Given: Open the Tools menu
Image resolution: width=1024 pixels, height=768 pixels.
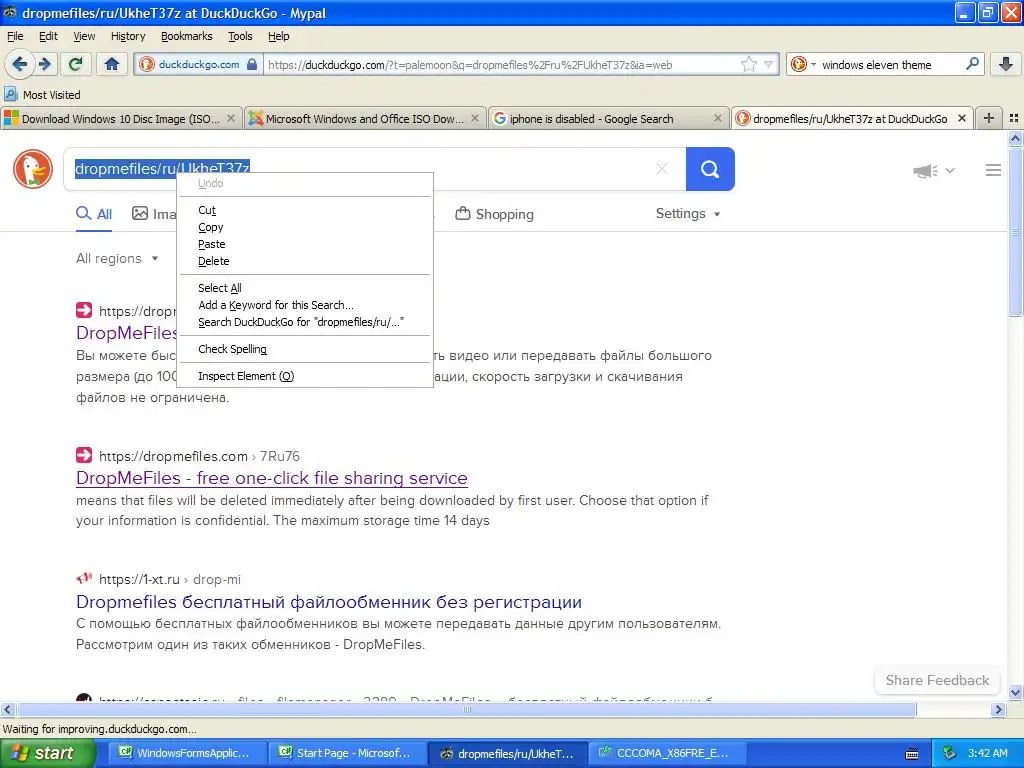Looking at the screenshot, I should click(240, 36).
